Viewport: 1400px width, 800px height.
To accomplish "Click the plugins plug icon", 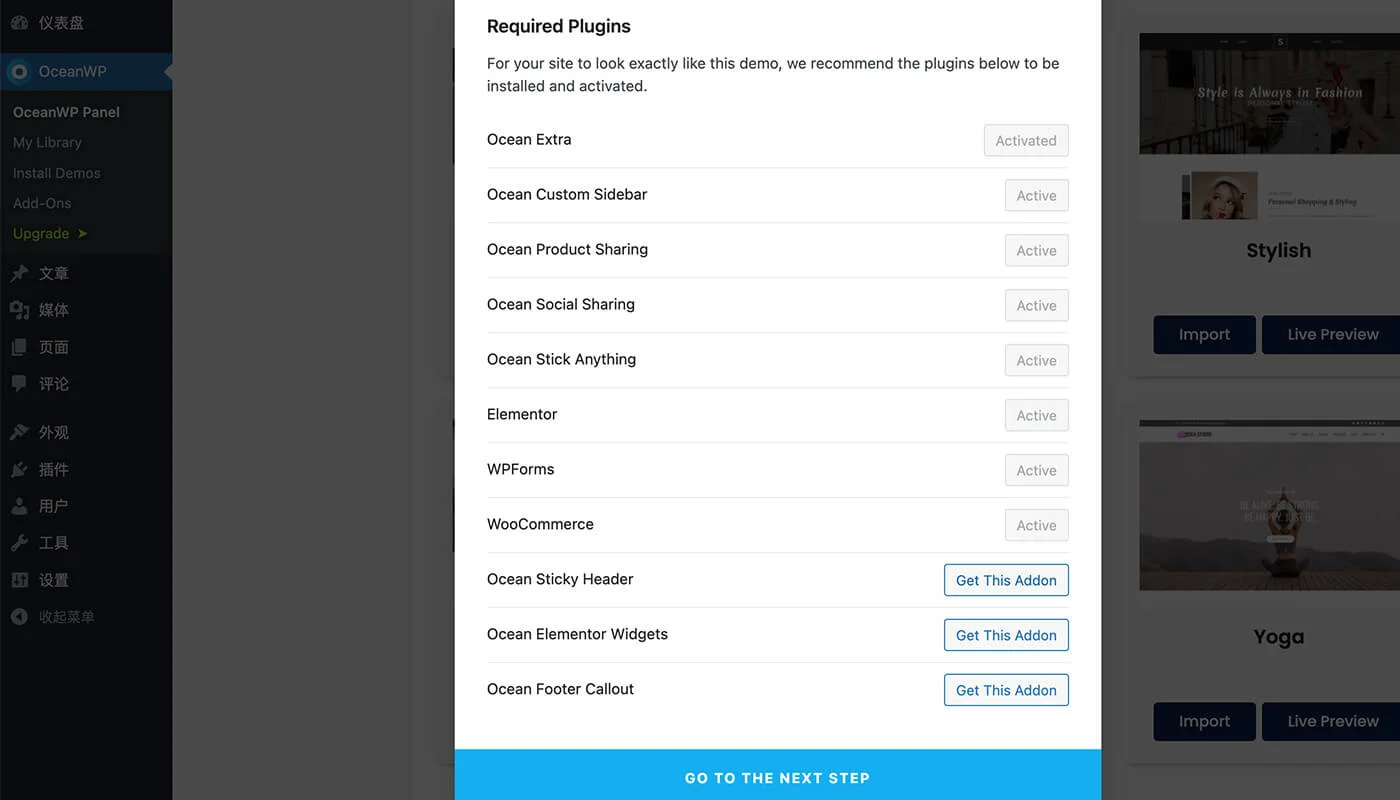I will 19,469.
